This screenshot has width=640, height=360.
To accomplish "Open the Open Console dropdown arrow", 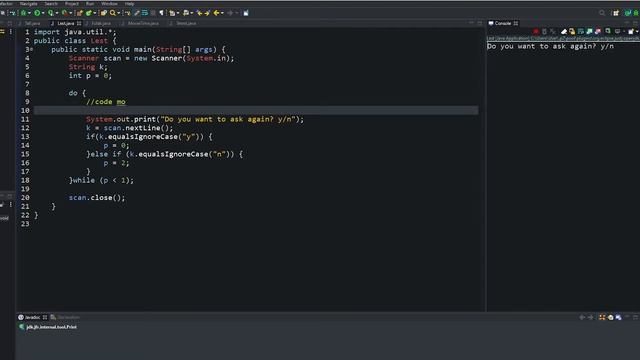I will coord(637,31).
